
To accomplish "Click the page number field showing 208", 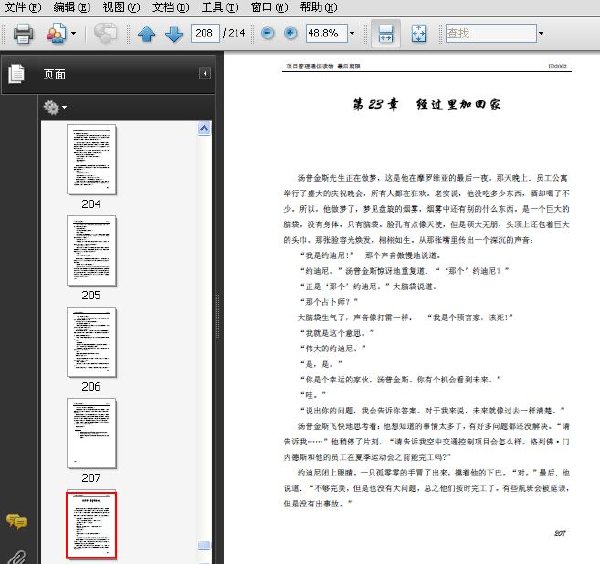I will [x=205, y=33].
